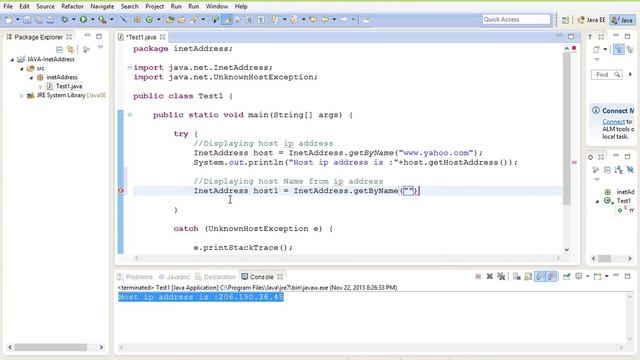The height and width of the screenshot is (360, 640).
Task: Click Clear Console icon
Action: pyautogui.click(x=517, y=277)
